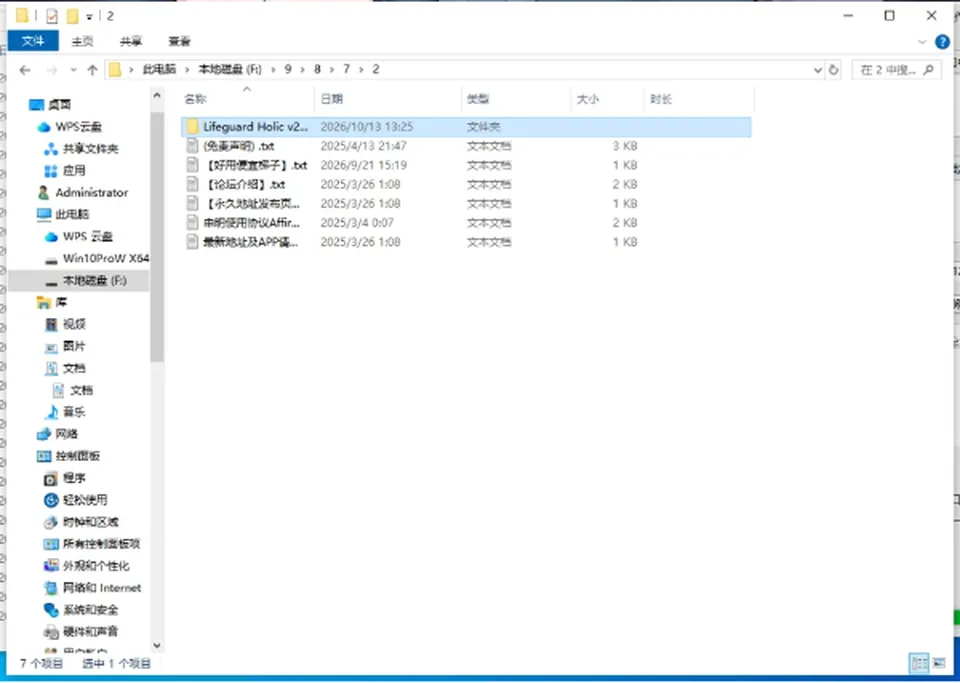Expand the ribbon with the chevron
The height and width of the screenshot is (683, 960).
(922, 42)
